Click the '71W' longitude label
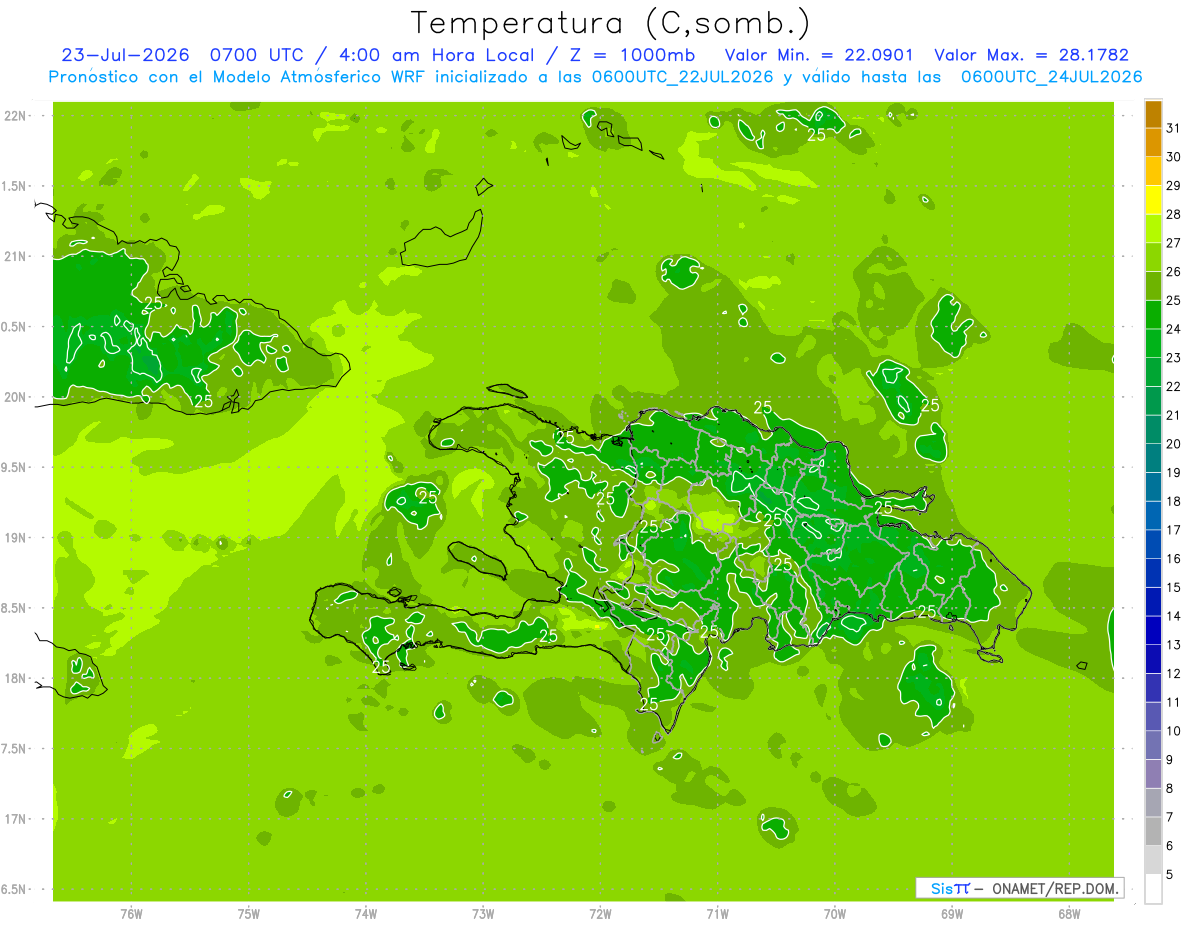The width and height of the screenshot is (1200, 927). pyautogui.click(x=717, y=913)
